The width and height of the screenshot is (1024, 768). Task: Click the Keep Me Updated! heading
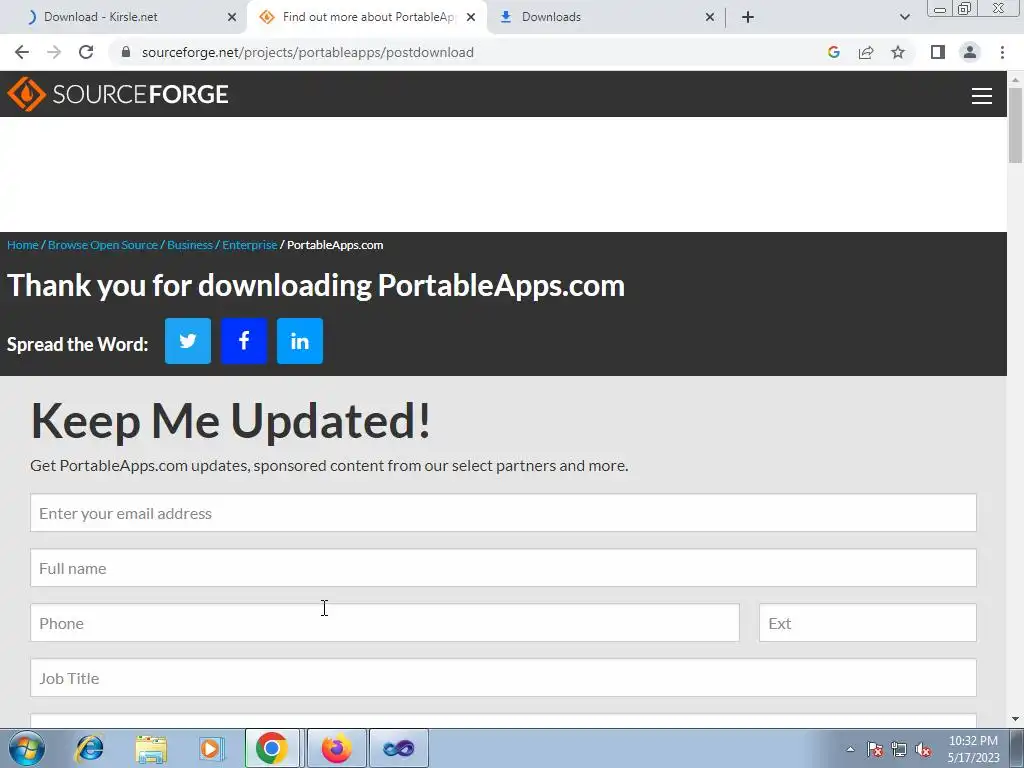coord(231,421)
